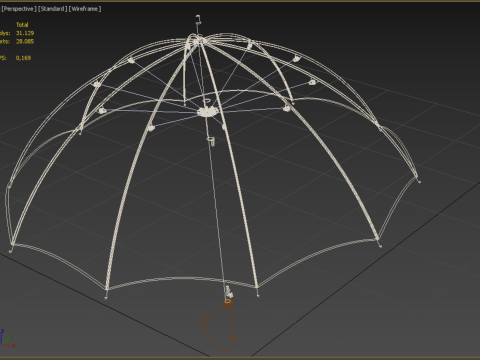Click the verts count value 28.085

tap(25, 41)
